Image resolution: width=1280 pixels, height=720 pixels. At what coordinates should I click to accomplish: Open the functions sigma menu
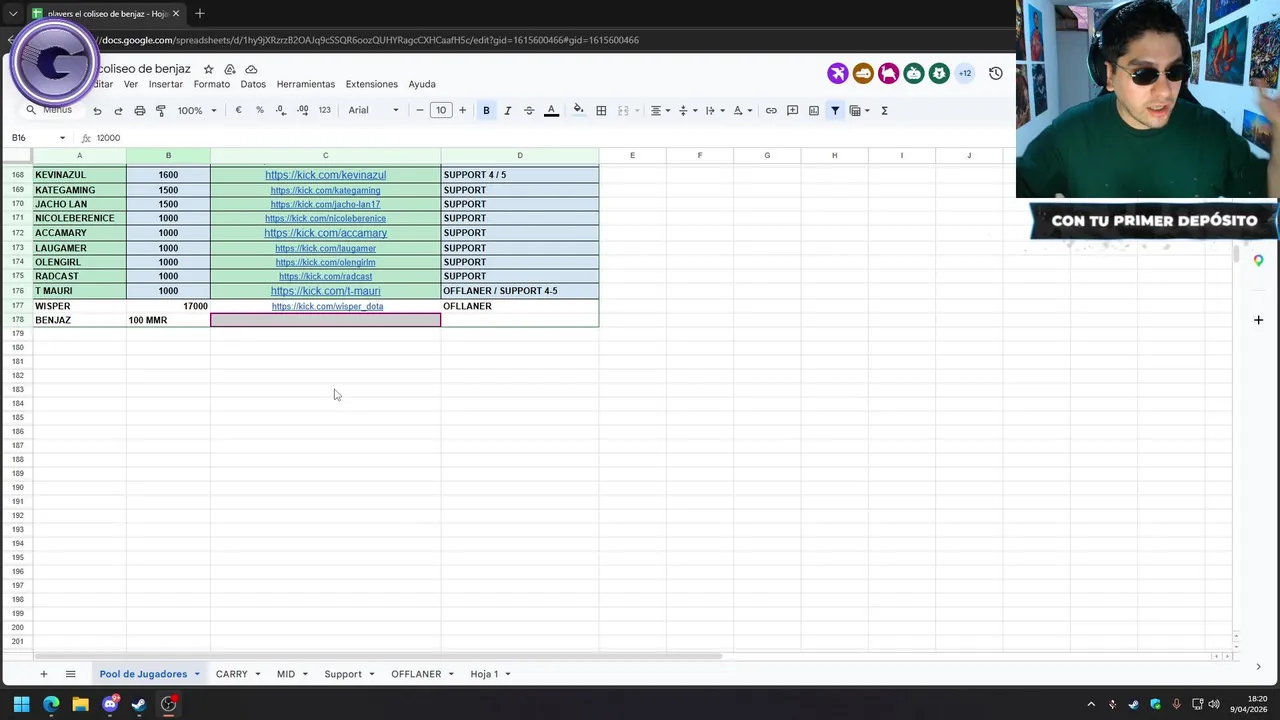pyautogui.click(x=884, y=111)
